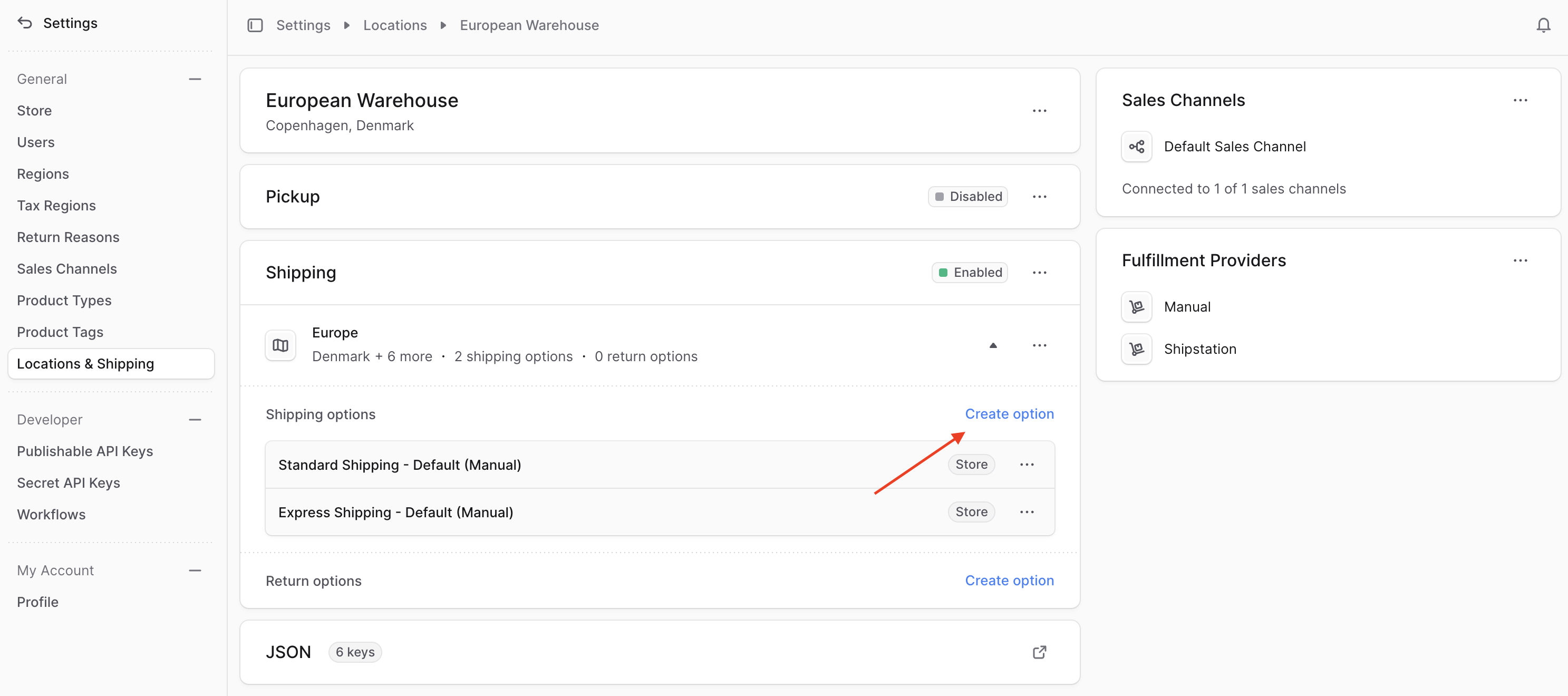Select Tax Regions in the sidebar
The image size is (1568, 696).
[56, 205]
